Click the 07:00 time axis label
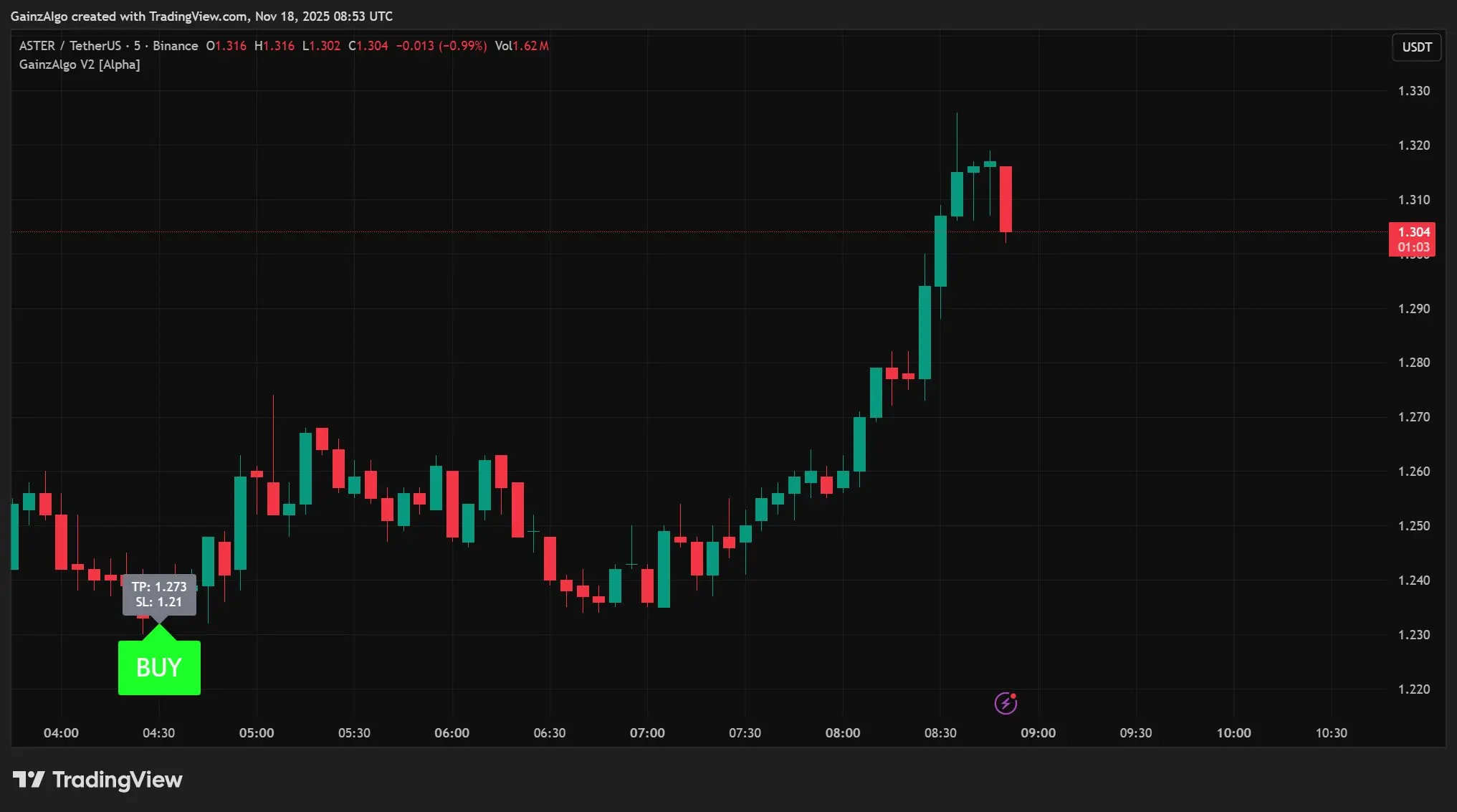This screenshot has width=1457, height=812. click(x=647, y=732)
